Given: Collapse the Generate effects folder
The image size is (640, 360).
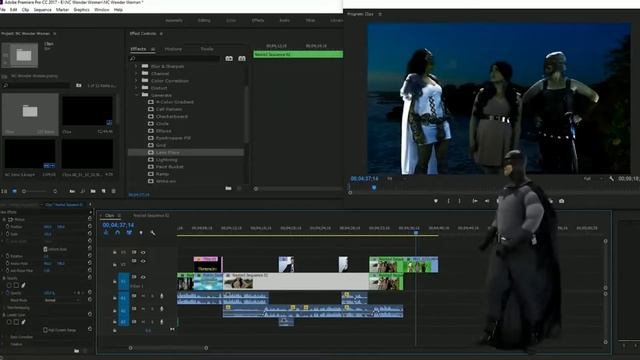Looking at the screenshot, I should [136, 95].
